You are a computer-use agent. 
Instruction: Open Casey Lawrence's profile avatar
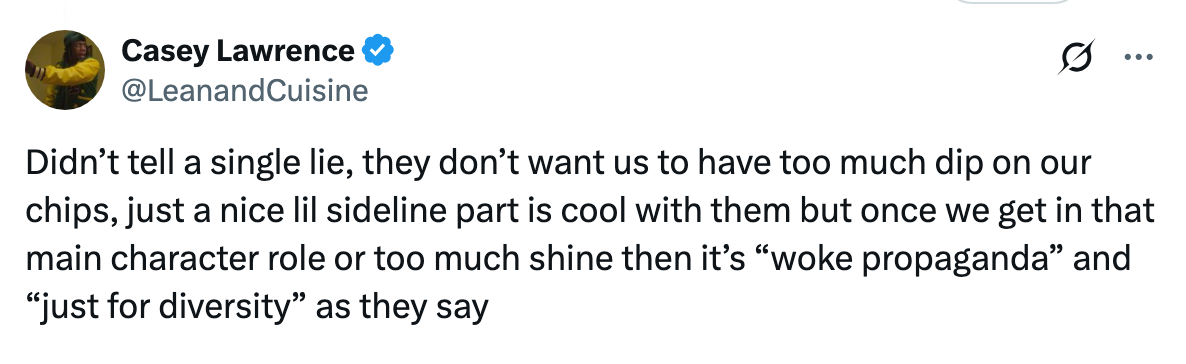65,70
